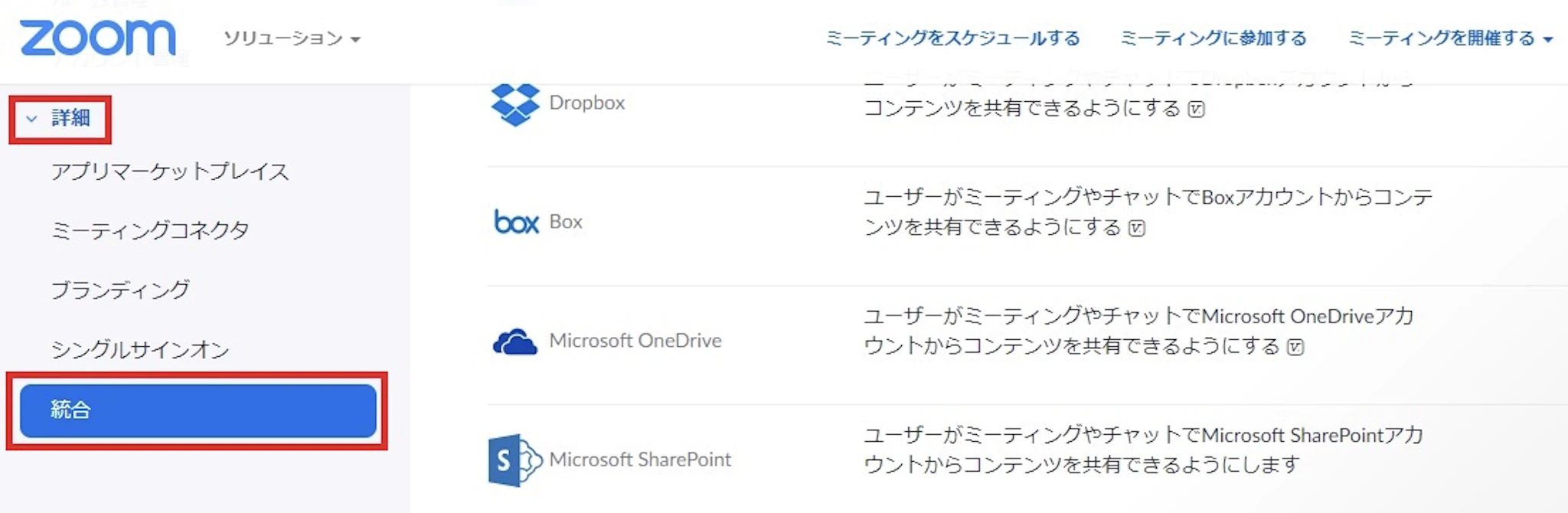Click the Dropbox logo icon
1568x513 pixels.
514,103
